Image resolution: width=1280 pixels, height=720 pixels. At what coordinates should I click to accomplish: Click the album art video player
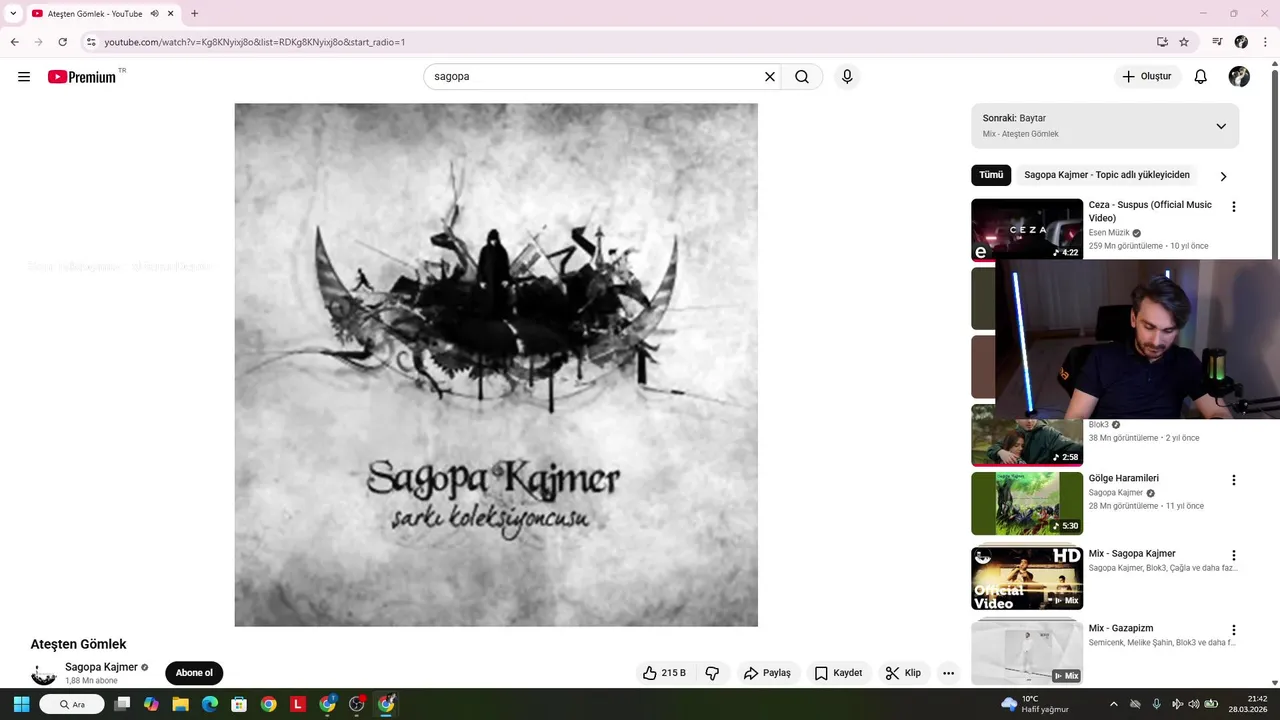pyautogui.click(x=496, y=365)
